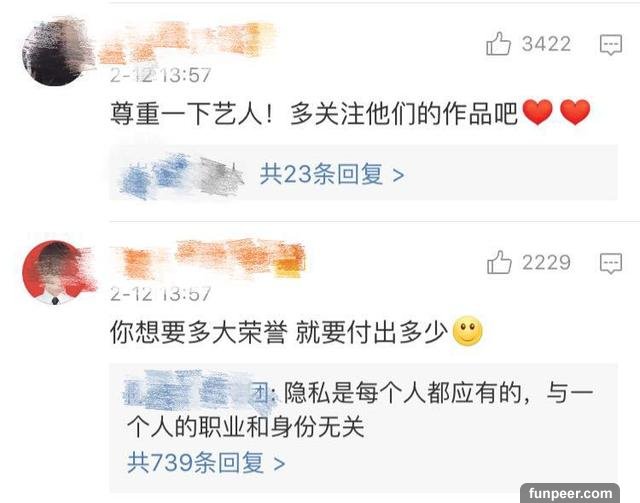640x503 pixels.
Task: Click the 3422 like count
Action: click(546, 44)
